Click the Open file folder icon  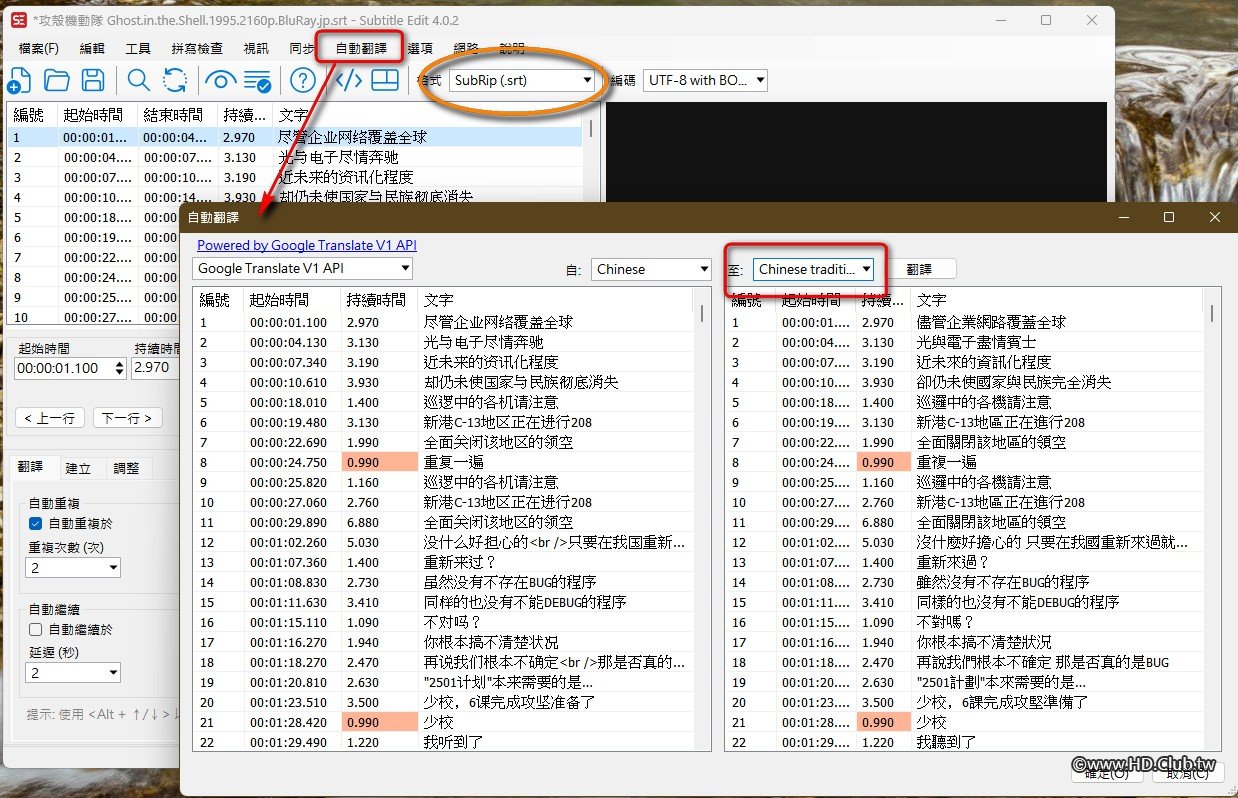(x=56, y=81)
